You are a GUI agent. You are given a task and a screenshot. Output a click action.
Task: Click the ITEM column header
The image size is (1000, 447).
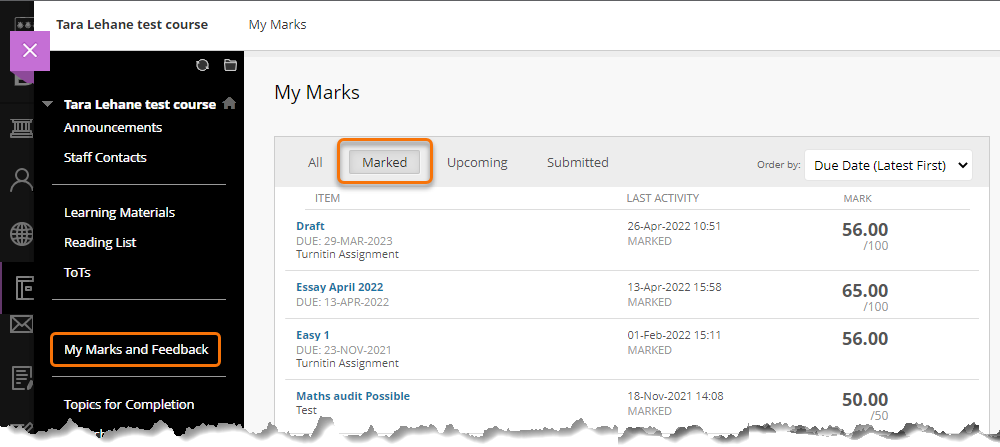(x=327, y=198)
